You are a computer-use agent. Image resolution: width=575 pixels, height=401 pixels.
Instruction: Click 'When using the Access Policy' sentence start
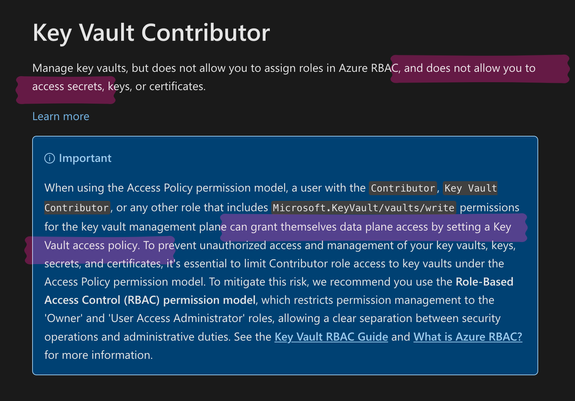[118, 188]
